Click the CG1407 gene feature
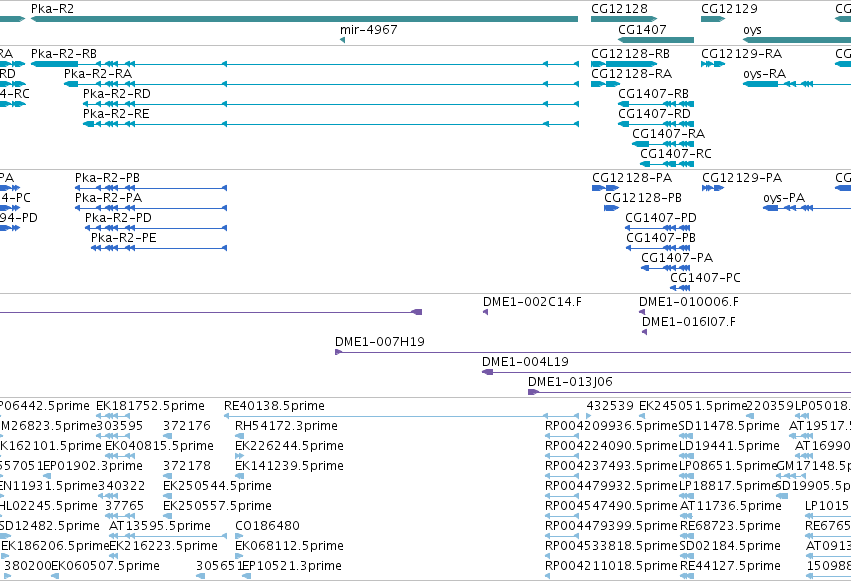The height and width of the screenshot is (581, 851). (656, 40)
